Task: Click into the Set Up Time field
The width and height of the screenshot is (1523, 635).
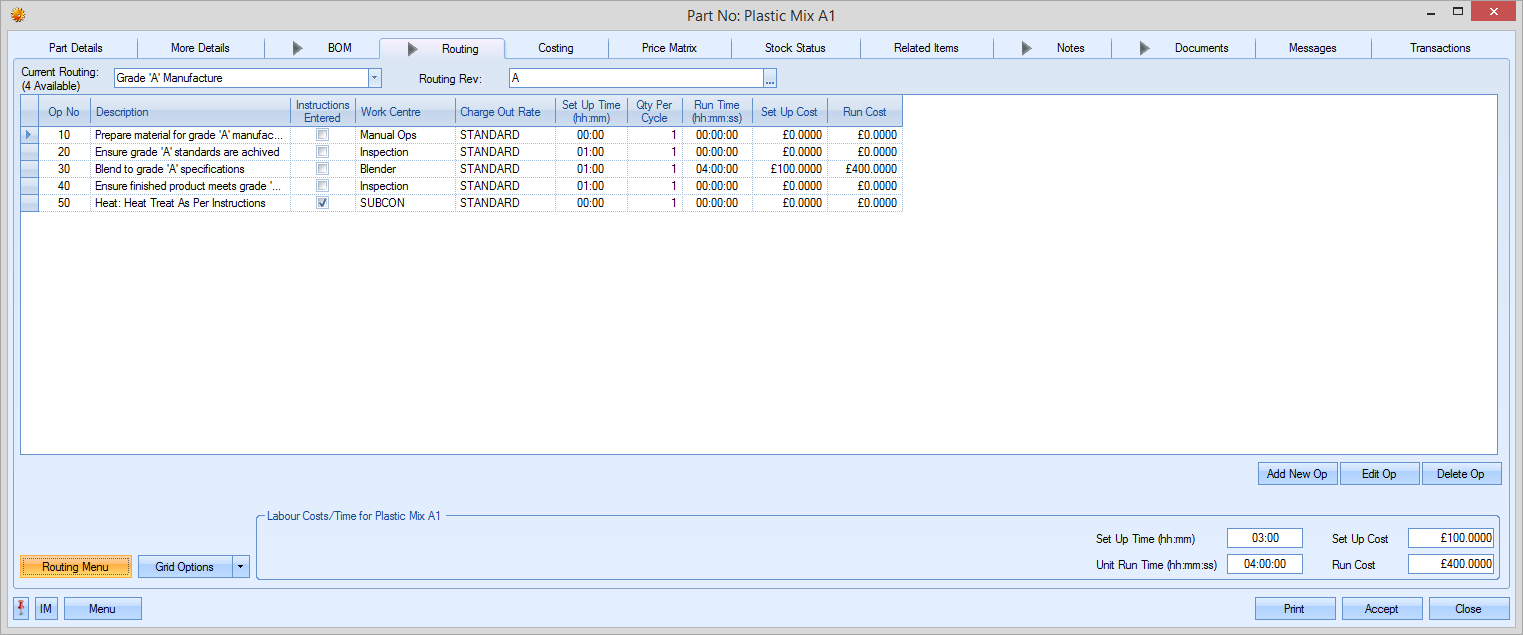Action: (1264, 538)
